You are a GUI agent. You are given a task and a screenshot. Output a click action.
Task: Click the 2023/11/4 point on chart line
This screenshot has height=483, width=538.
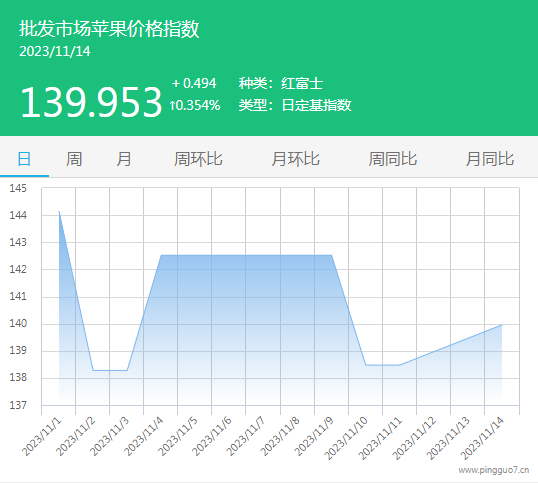pos(161,255)
